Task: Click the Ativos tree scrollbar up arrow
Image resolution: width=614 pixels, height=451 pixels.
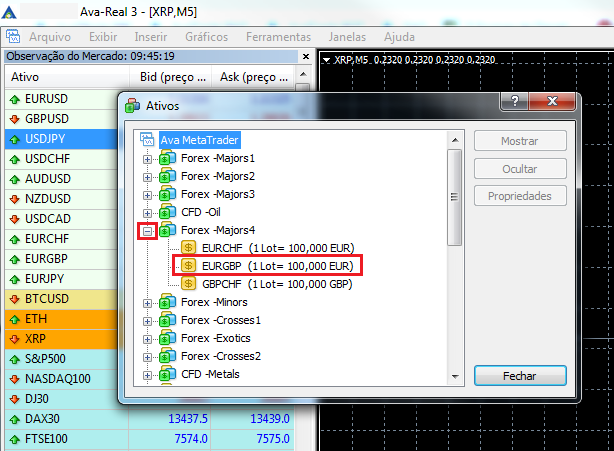Action: point(455,140)
